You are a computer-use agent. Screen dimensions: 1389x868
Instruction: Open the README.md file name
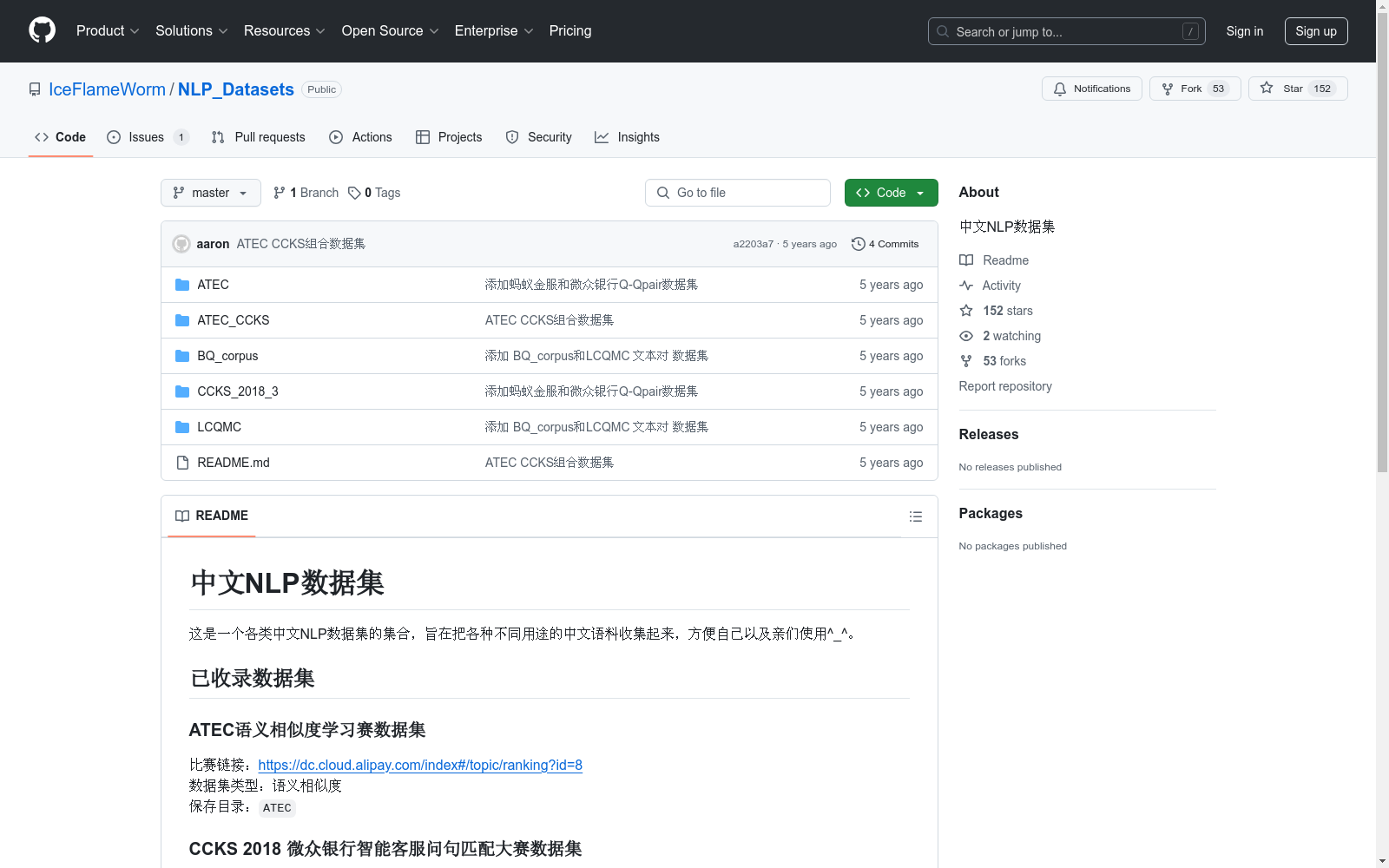(234, 463)
